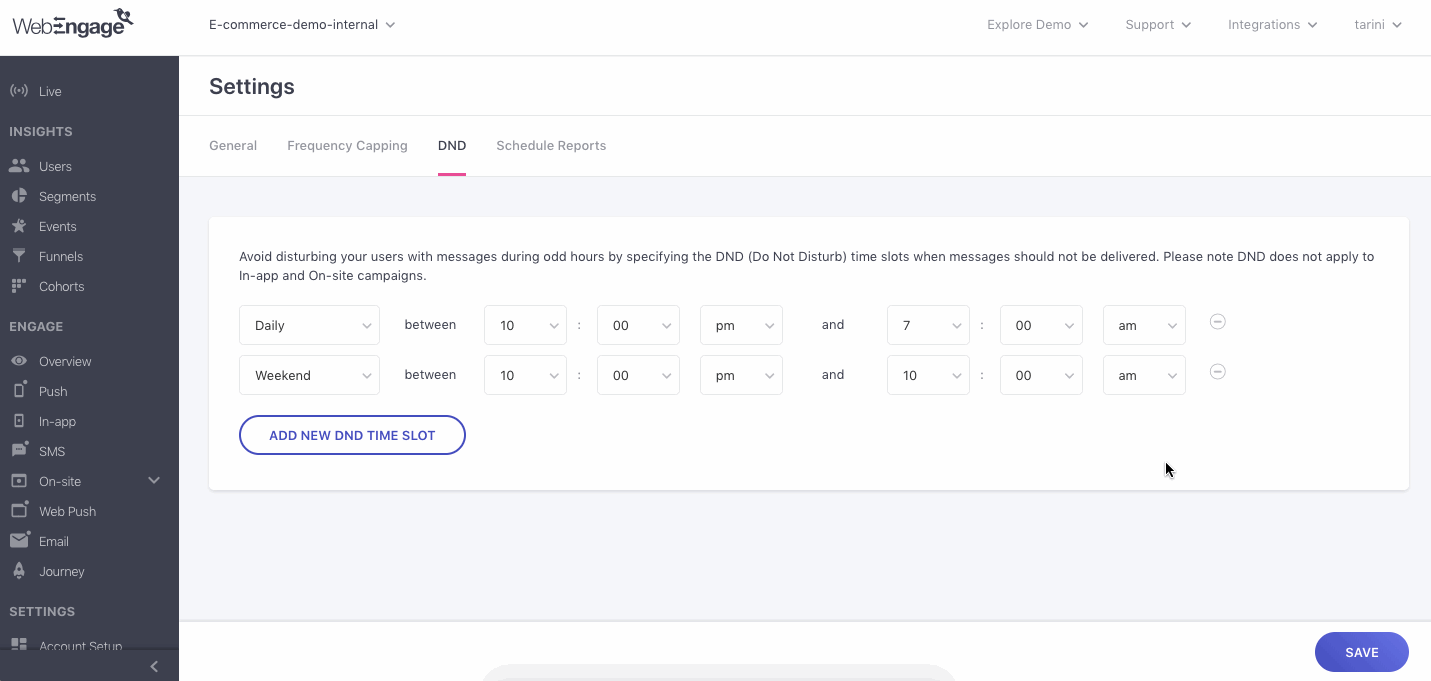The width and height of the screenshot is (1431, 681).
Task: Click the Email envelope icon
Action: pos(19,541)
